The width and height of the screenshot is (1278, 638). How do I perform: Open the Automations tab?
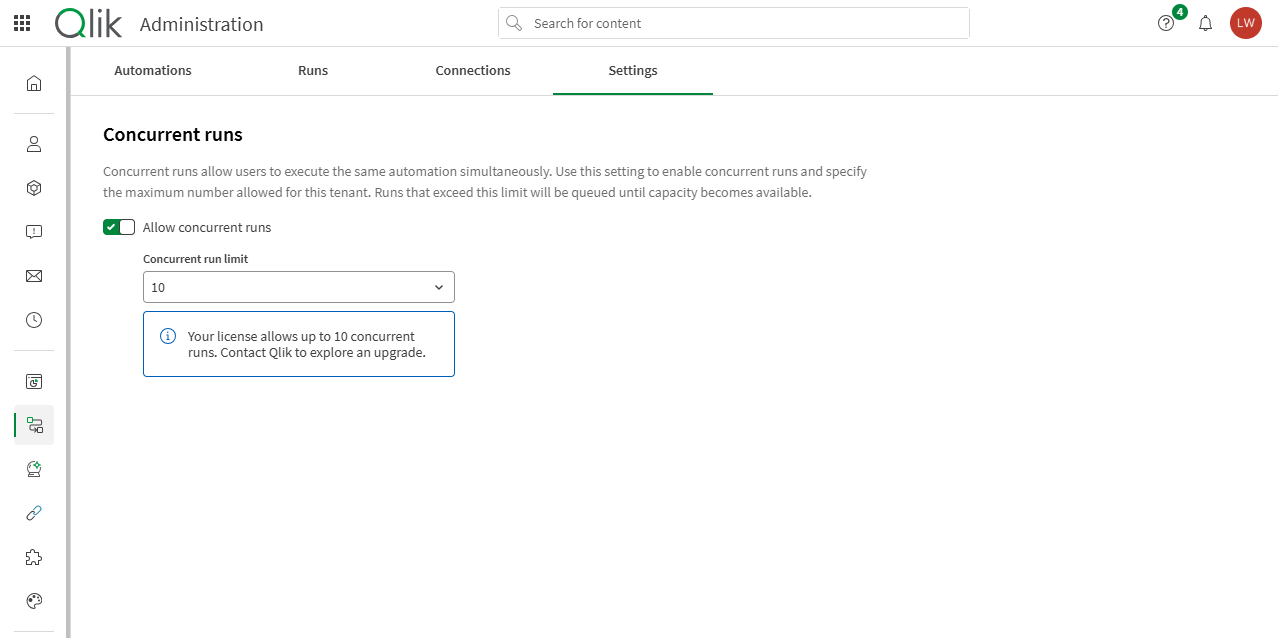coord(152,70)
